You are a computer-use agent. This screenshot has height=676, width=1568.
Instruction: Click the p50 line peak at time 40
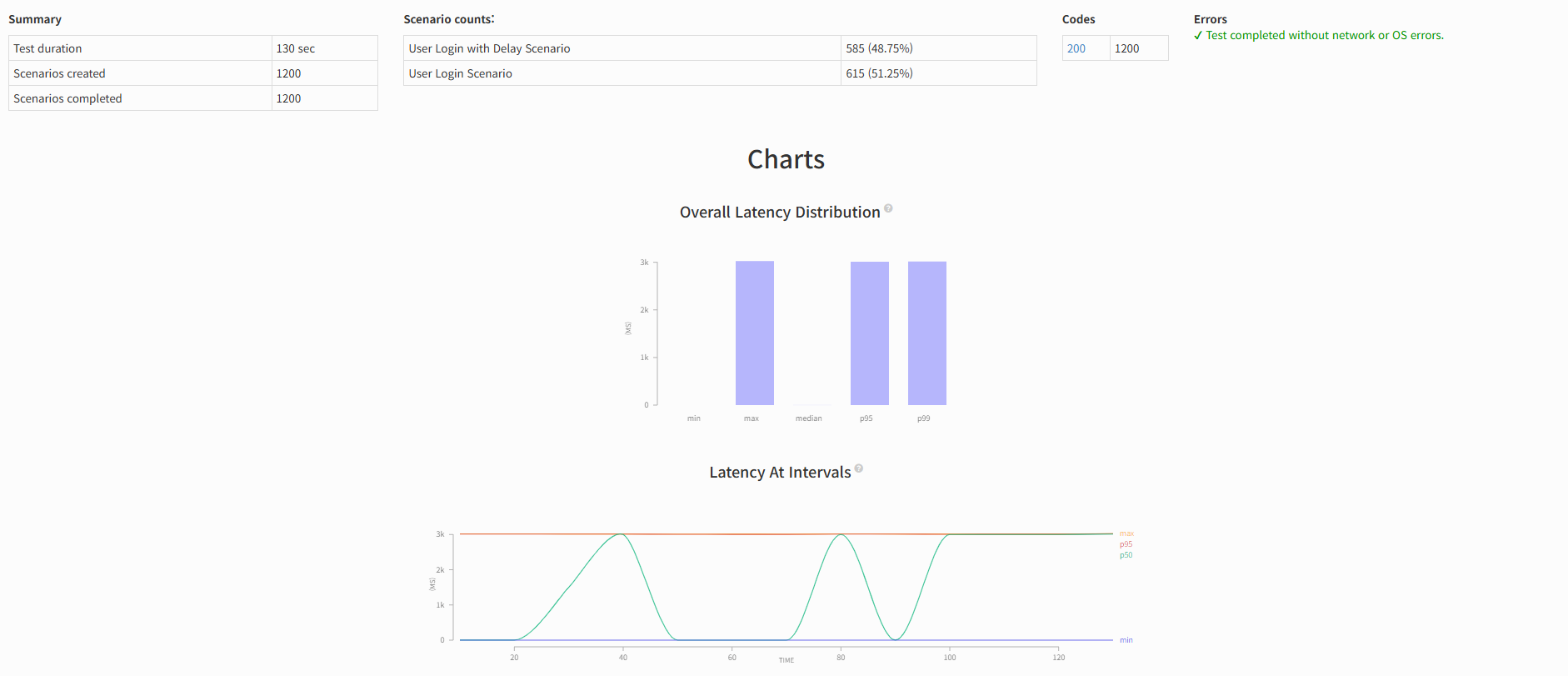click(621, 534)
